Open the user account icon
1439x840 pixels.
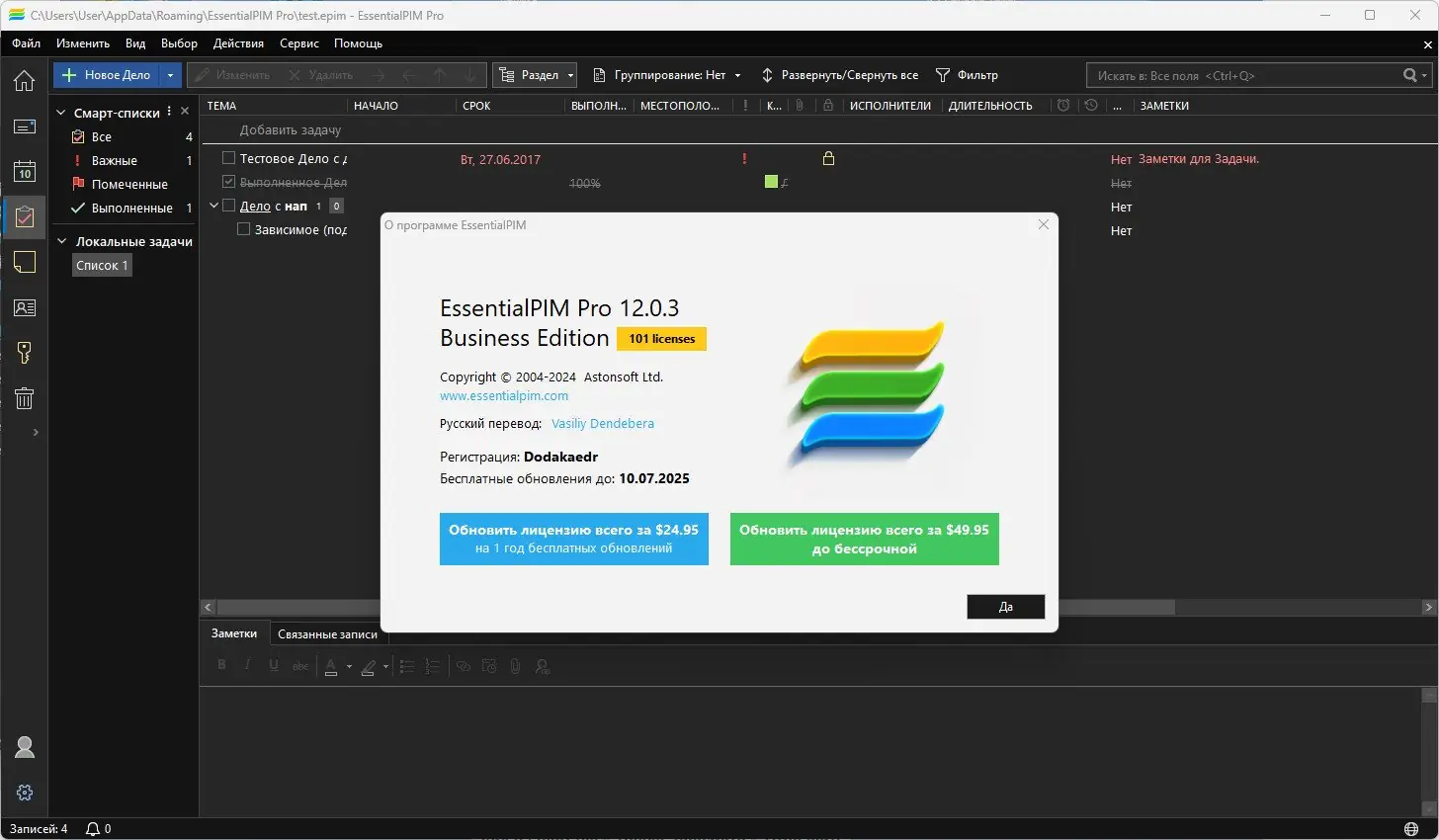coord(25,747)
